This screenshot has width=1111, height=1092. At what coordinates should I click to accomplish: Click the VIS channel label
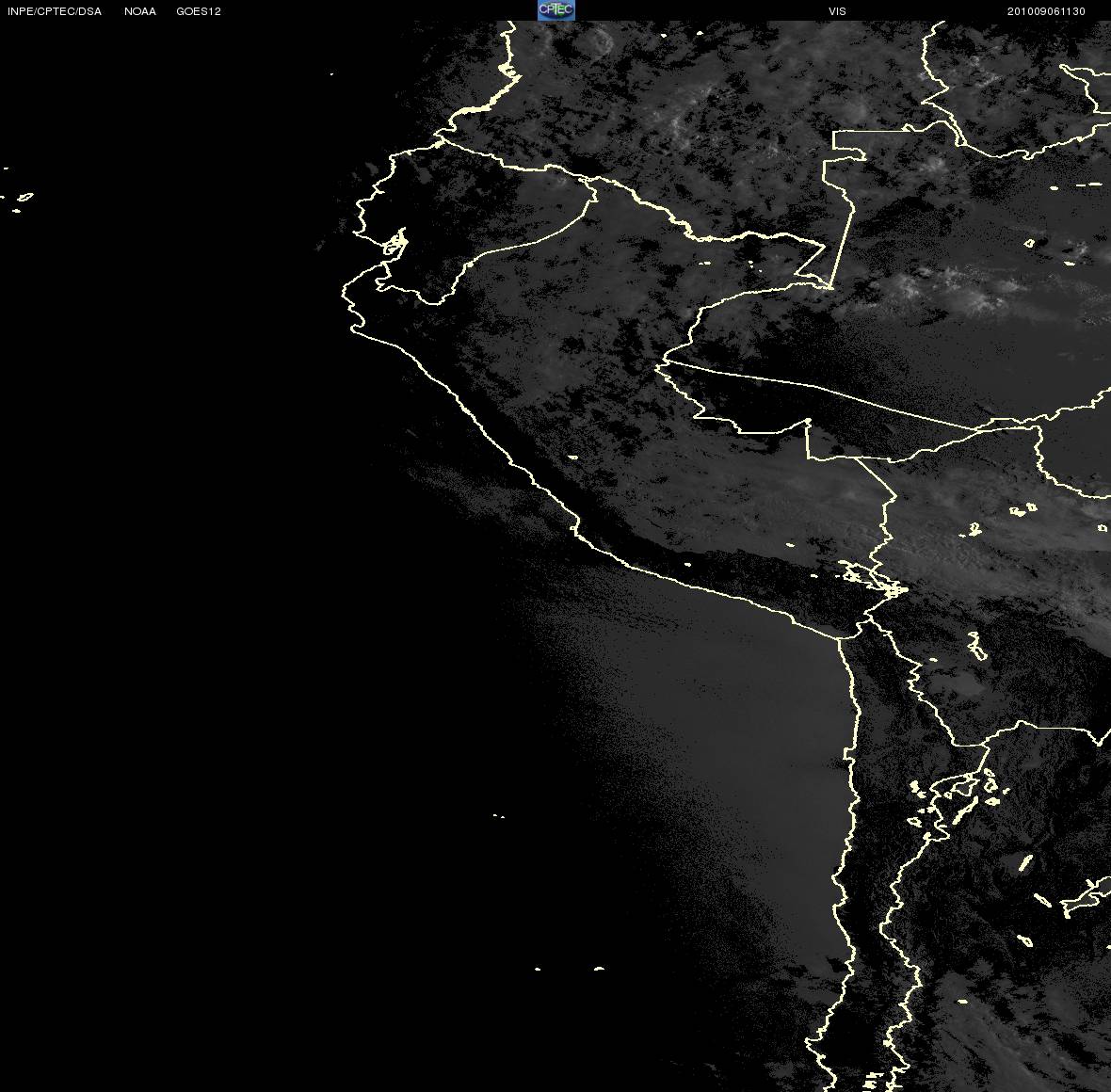click(x=837, y=11)
